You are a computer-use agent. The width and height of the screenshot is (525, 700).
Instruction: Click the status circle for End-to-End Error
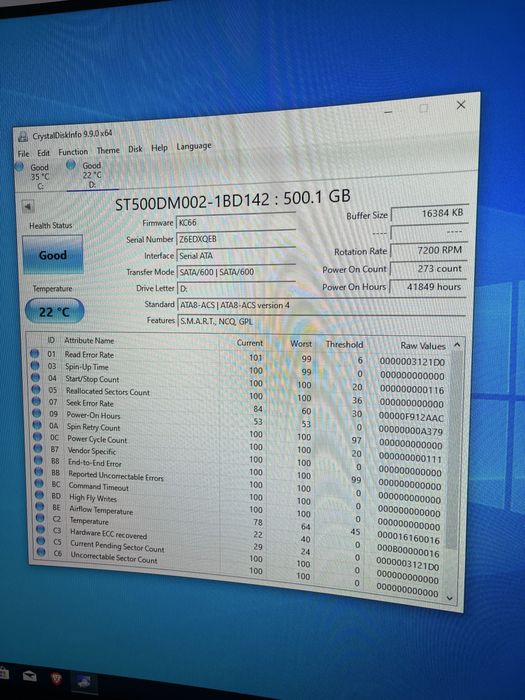[38, 460]
